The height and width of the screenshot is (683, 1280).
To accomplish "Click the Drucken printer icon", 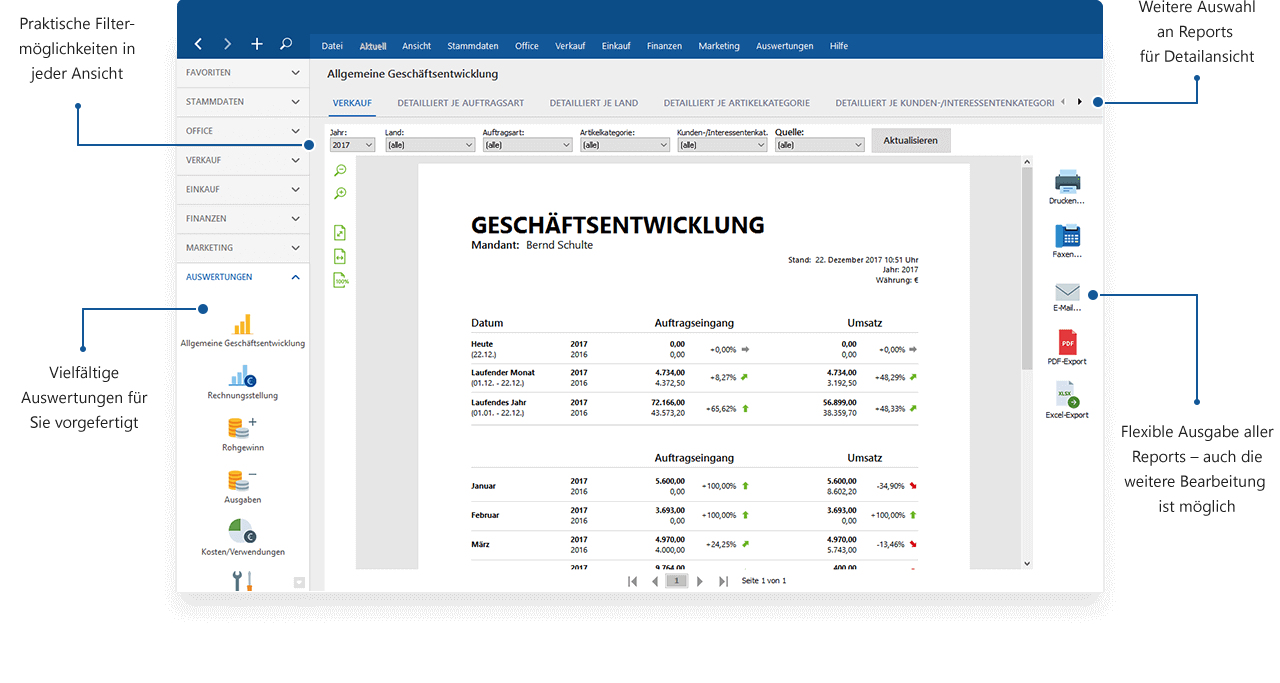I will pyautogui.click(x=1067, y=183).
